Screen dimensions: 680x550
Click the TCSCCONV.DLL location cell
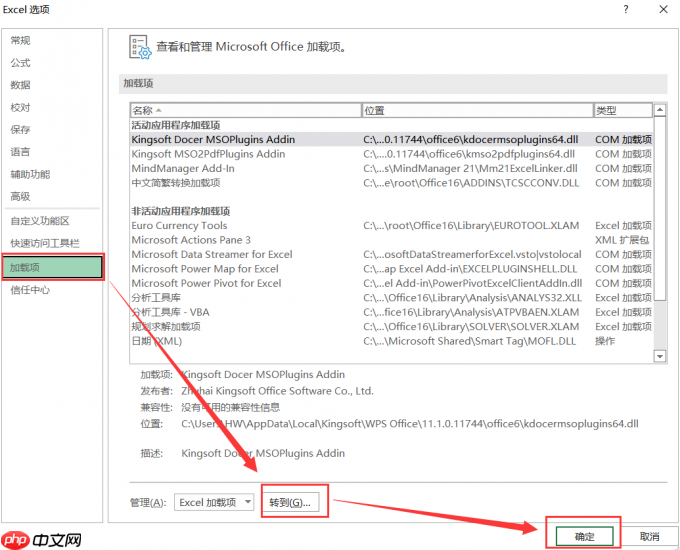tap(471, 183)
